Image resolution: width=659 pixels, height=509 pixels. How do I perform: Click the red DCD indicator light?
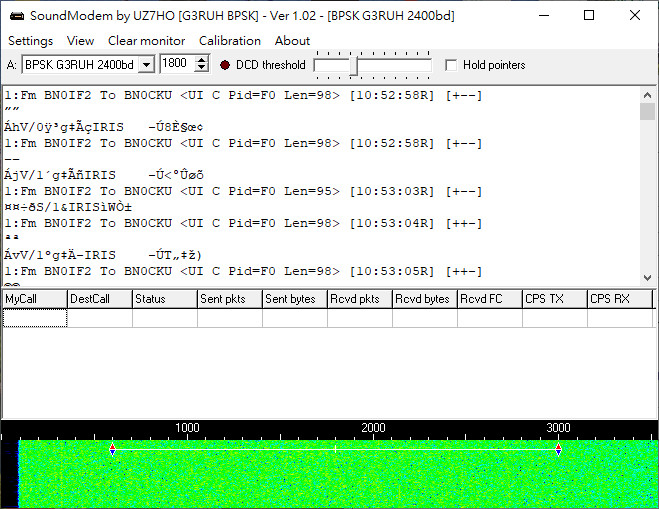[x=225, y=65]
